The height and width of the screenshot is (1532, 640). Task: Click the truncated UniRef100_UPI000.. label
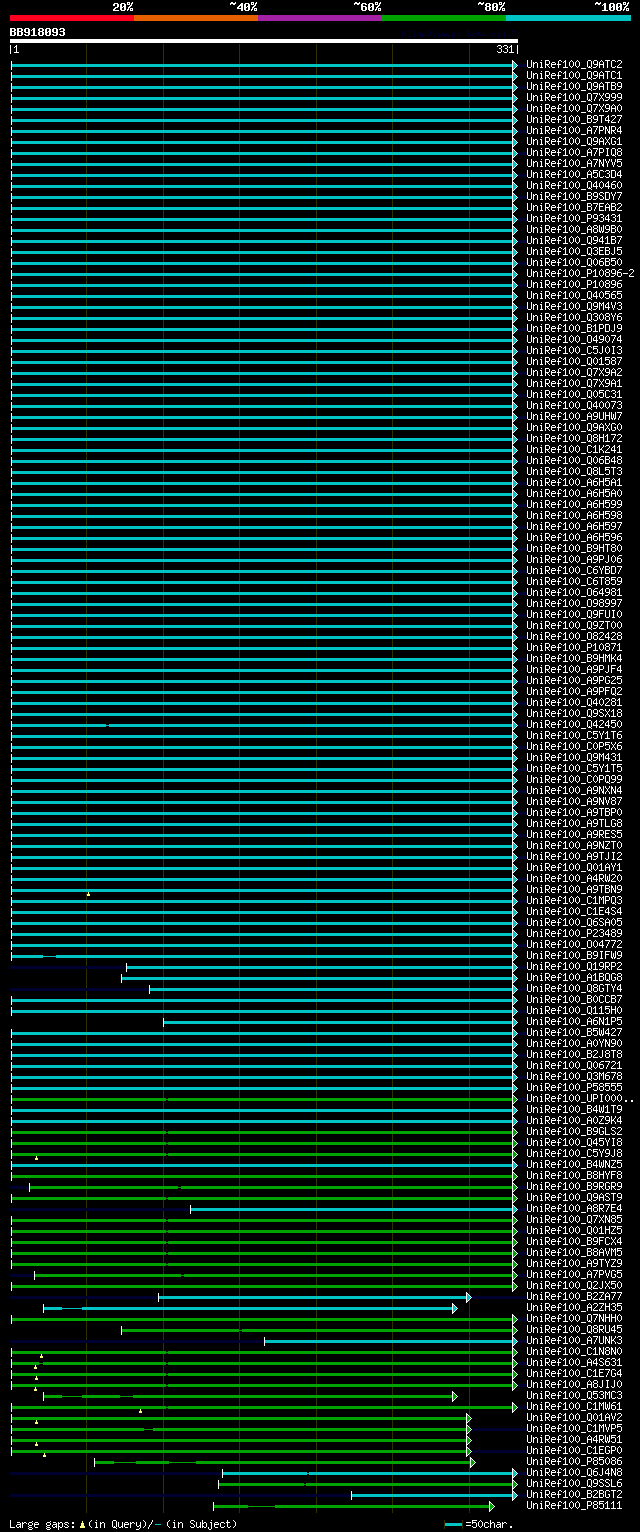pos(580,1099)
